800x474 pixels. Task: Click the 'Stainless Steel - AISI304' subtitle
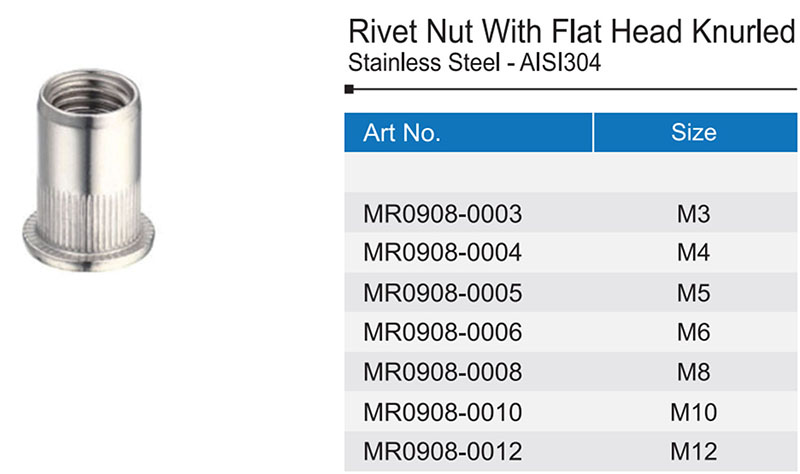[477, 63]
